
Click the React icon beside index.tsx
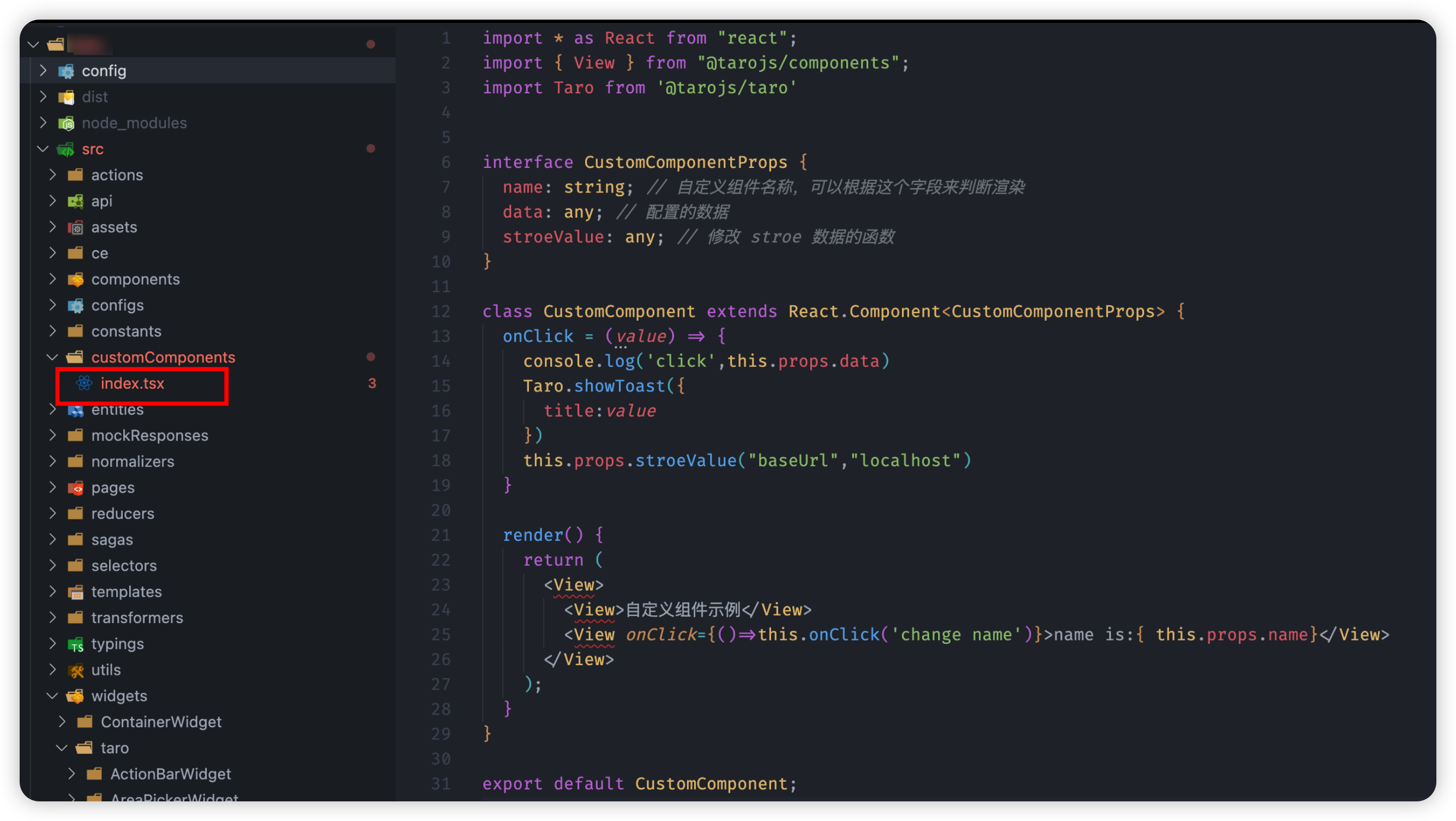pyautogui.click(x=84, y=384)
